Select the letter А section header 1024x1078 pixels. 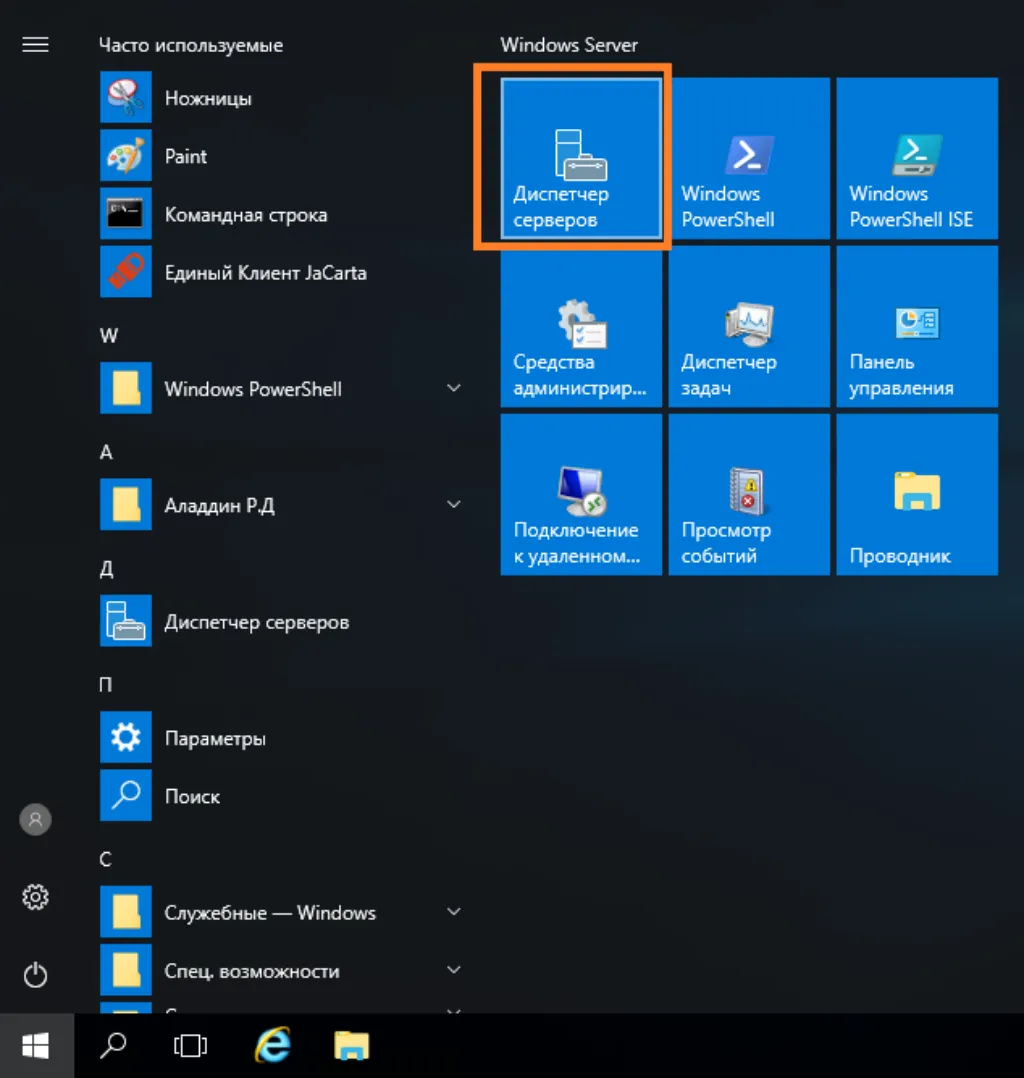pos(106,452)
